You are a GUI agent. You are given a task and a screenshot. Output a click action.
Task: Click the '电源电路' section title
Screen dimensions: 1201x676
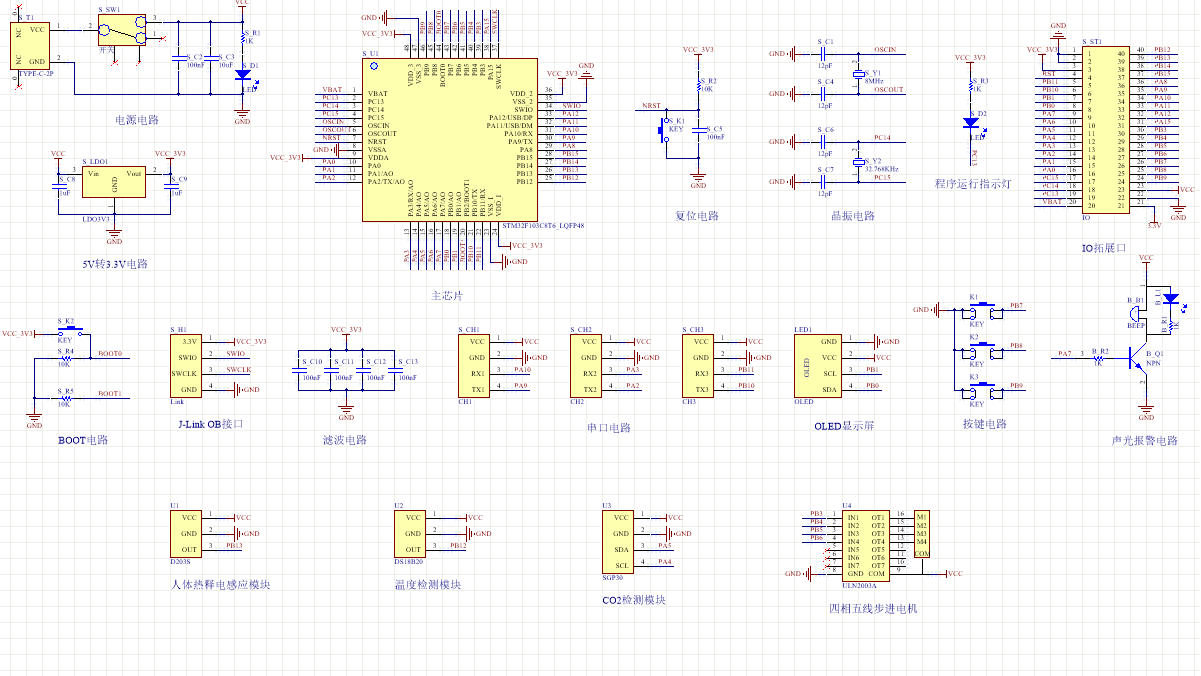click(138, 120)
